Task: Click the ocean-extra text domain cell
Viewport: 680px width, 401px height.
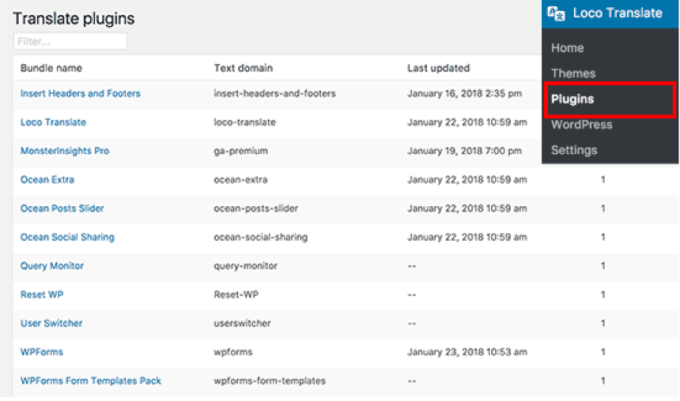Action: [240, 179]
